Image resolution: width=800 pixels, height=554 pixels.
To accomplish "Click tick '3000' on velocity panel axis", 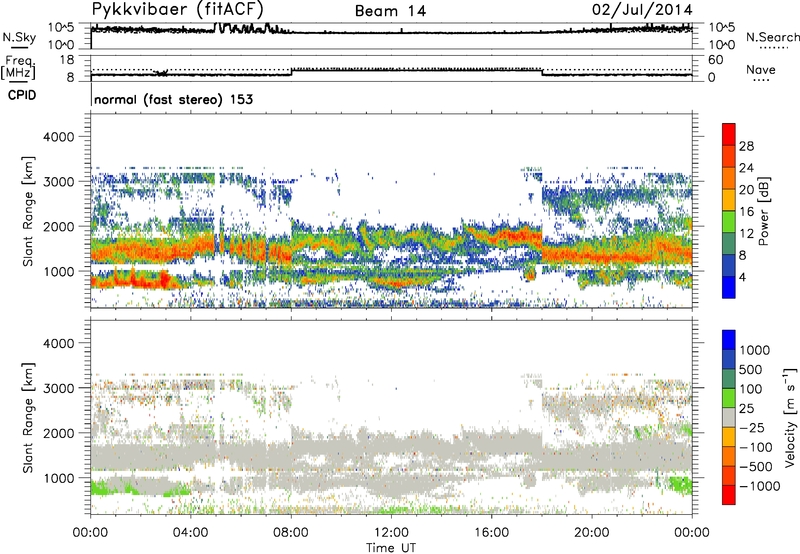I will click(58, 388).
